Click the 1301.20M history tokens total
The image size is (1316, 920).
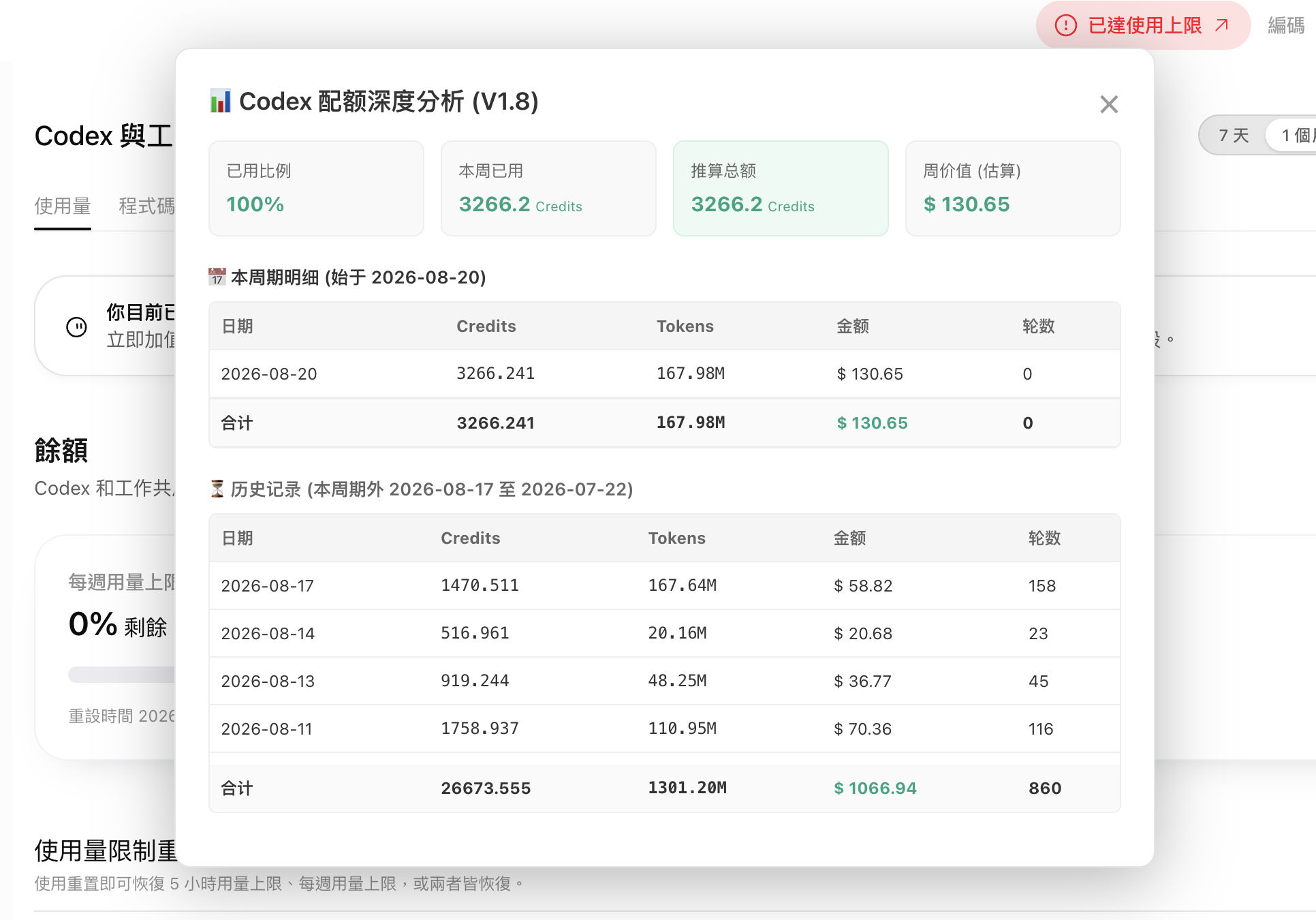tap(687, 788)
